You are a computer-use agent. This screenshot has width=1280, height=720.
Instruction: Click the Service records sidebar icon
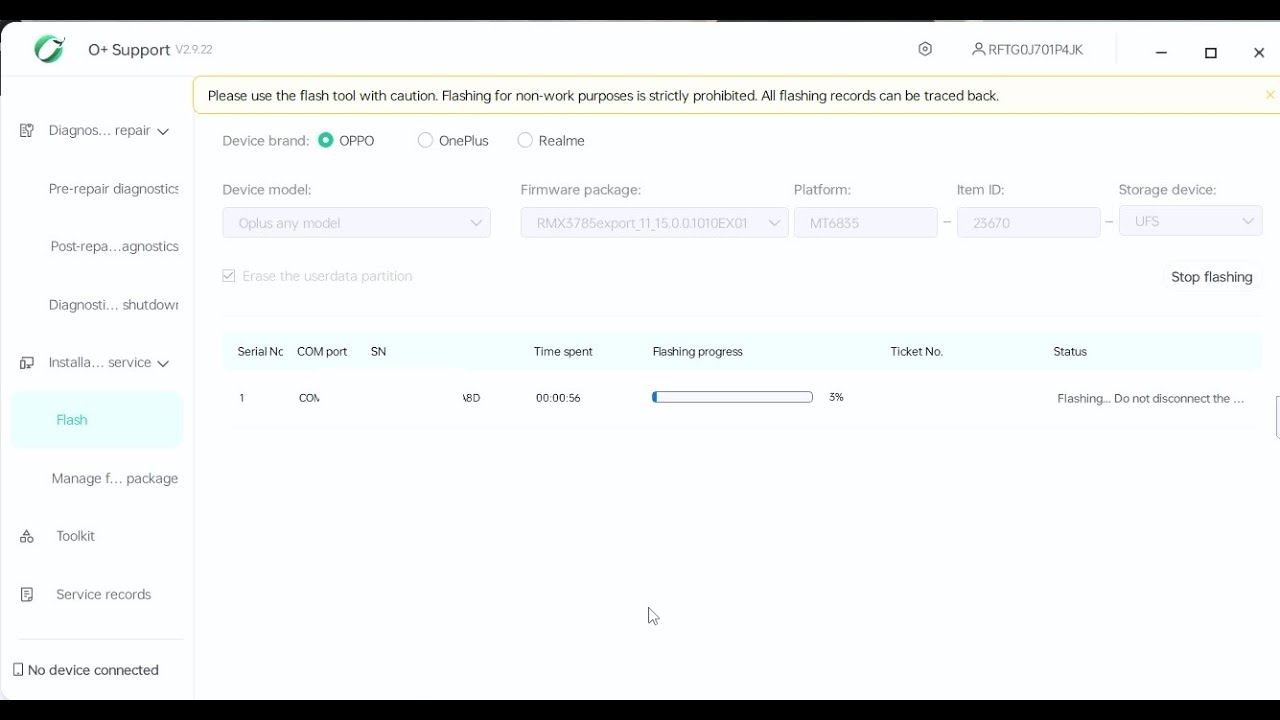coord(27,595)
